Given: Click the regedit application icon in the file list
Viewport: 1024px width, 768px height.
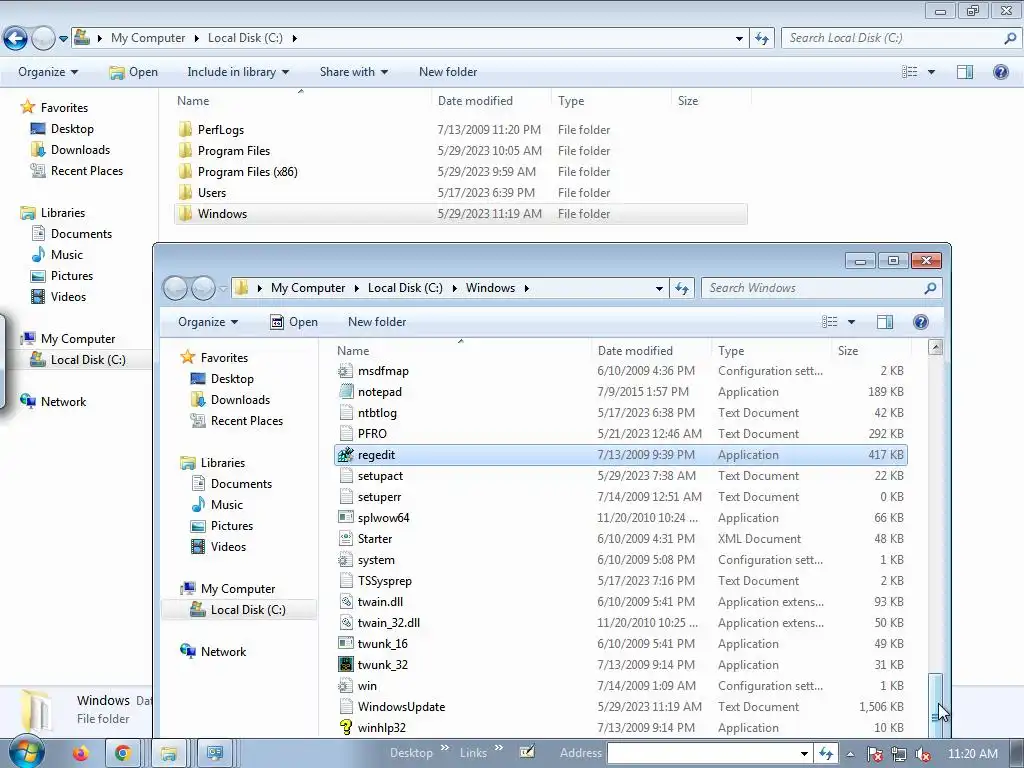Looking at the screenshot, I should 345,455.
